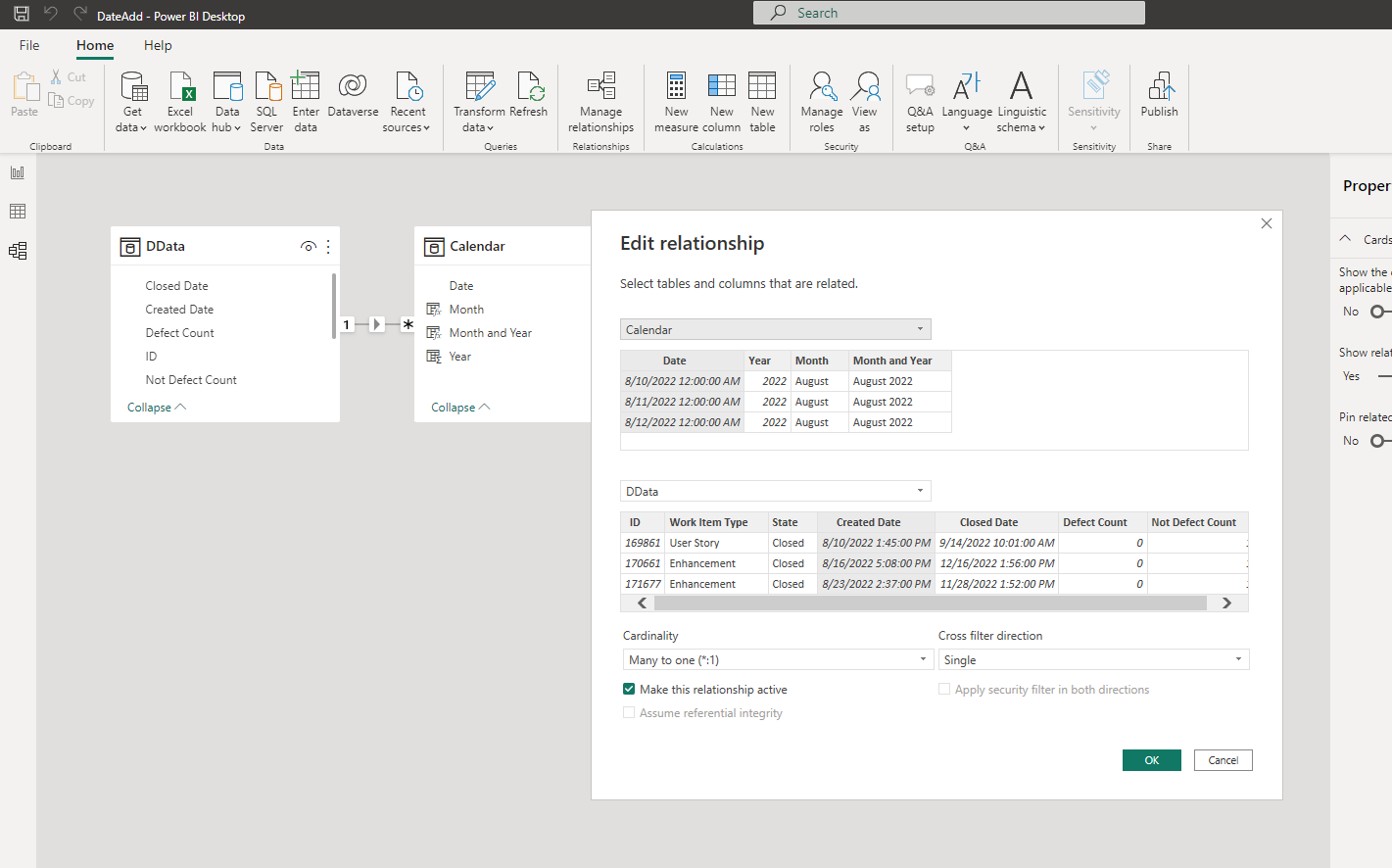Collapse the Cards section in Properties

1346,239
